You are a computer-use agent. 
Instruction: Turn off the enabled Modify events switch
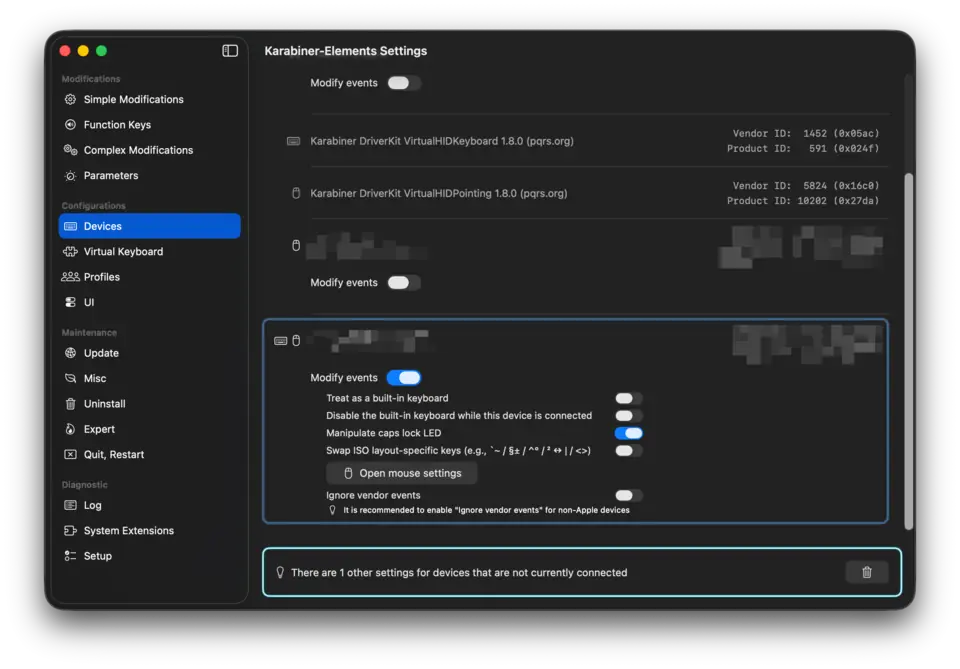point(404,378)
